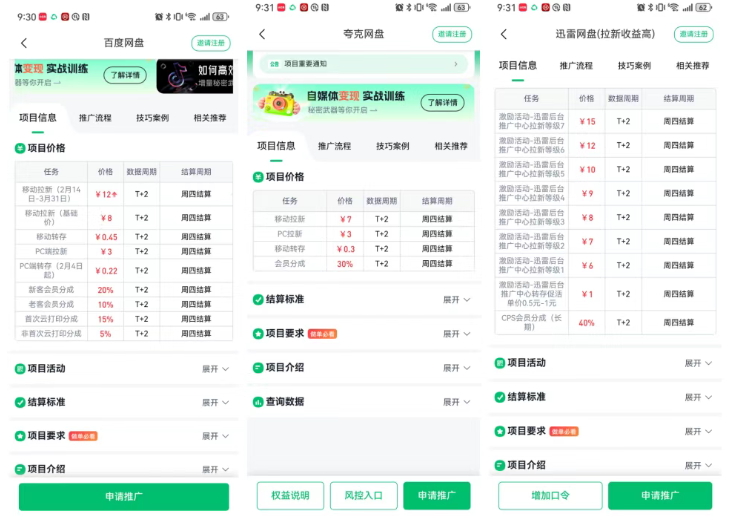Select the 移动转存 ¥0.45 price cell
Viewport: 730px width, 516px height.
click(x=106, y=237)
